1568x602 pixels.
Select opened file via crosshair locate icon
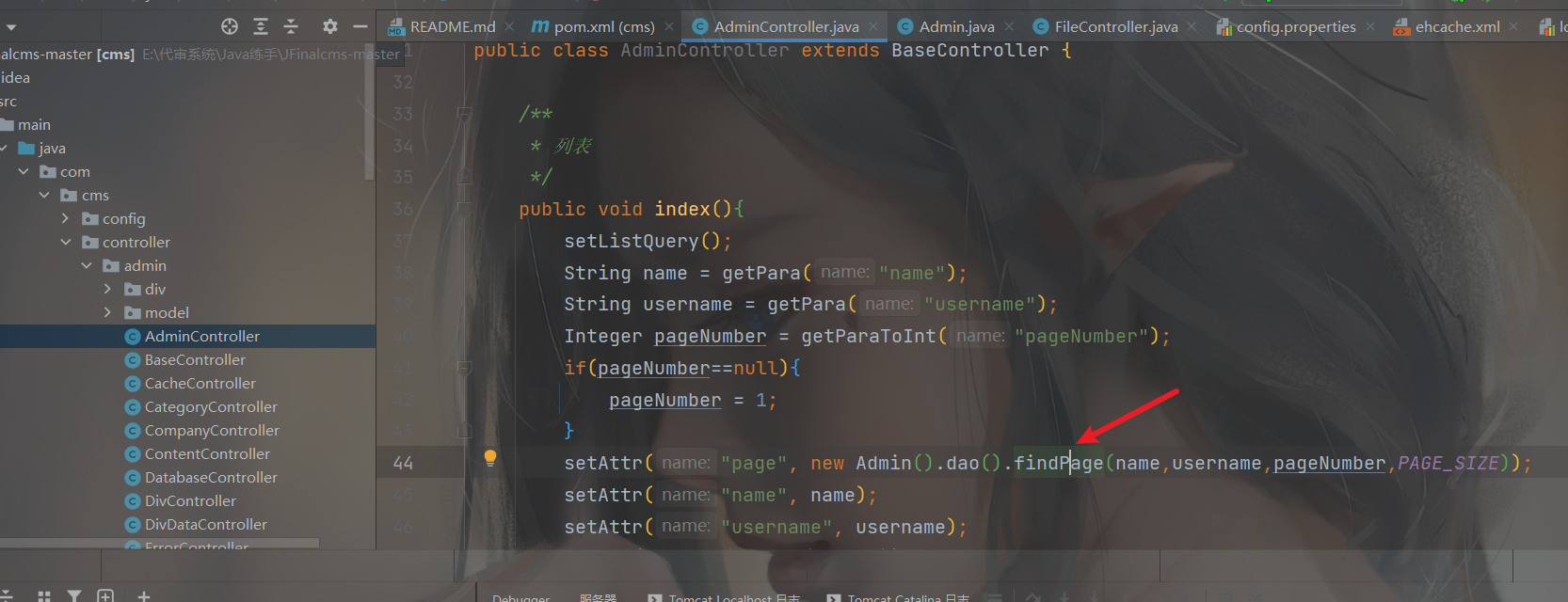(230, 26)
